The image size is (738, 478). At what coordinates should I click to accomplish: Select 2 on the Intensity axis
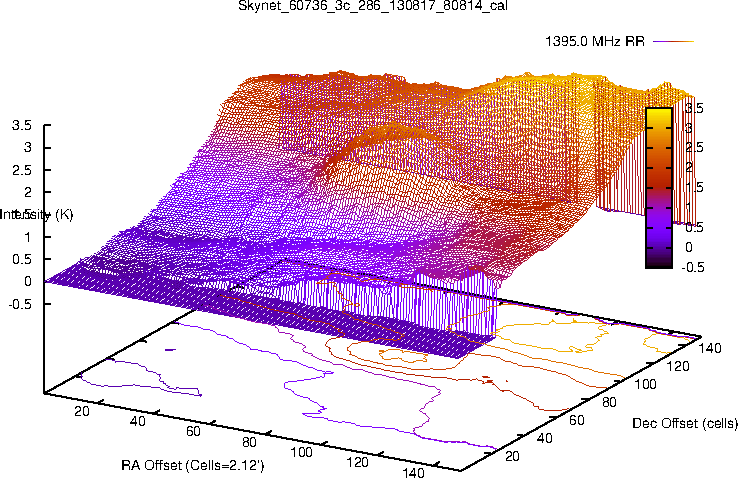(x=28, y=192)
